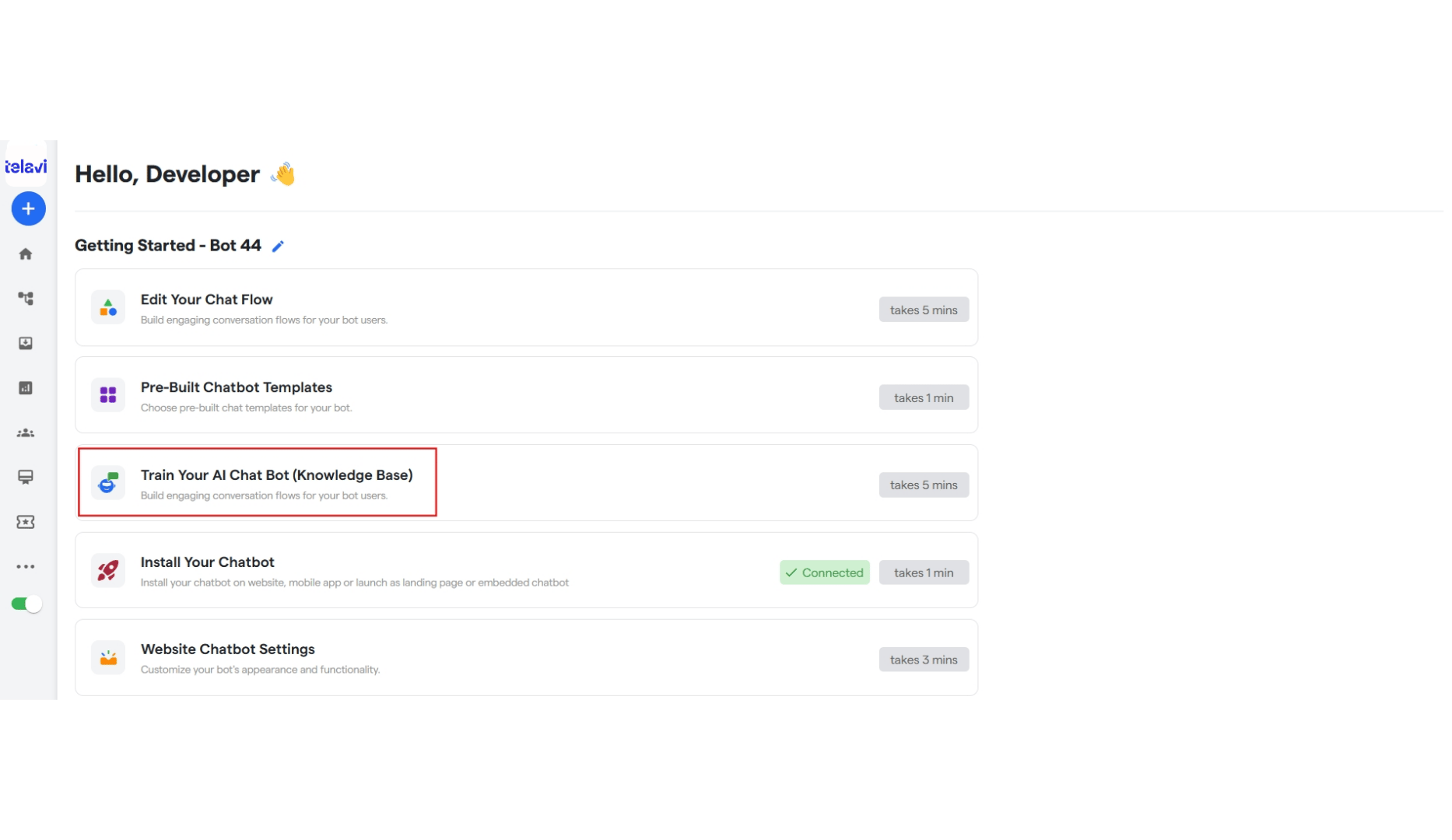
Task: Open Pre-Built Chatbot Templates
Action: 526,395
